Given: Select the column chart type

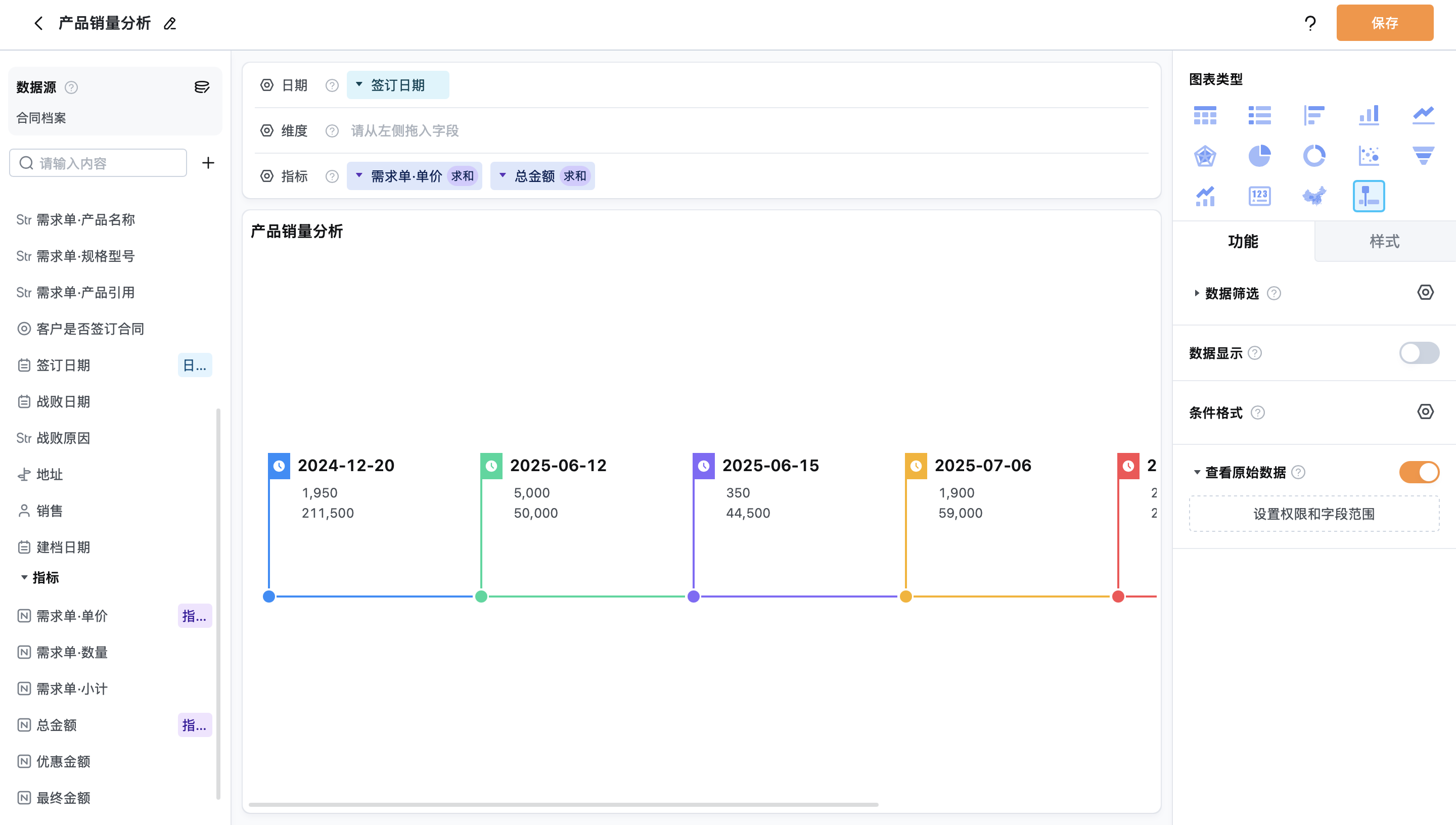Looking at the screenshot, I should (1369, 115).
